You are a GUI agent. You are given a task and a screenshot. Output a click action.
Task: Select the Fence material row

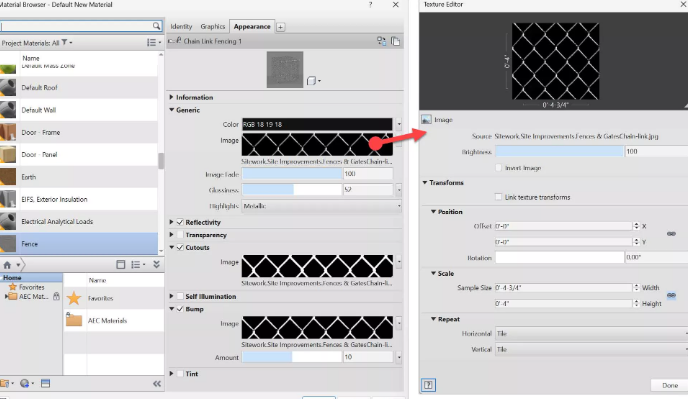point(79,244)
